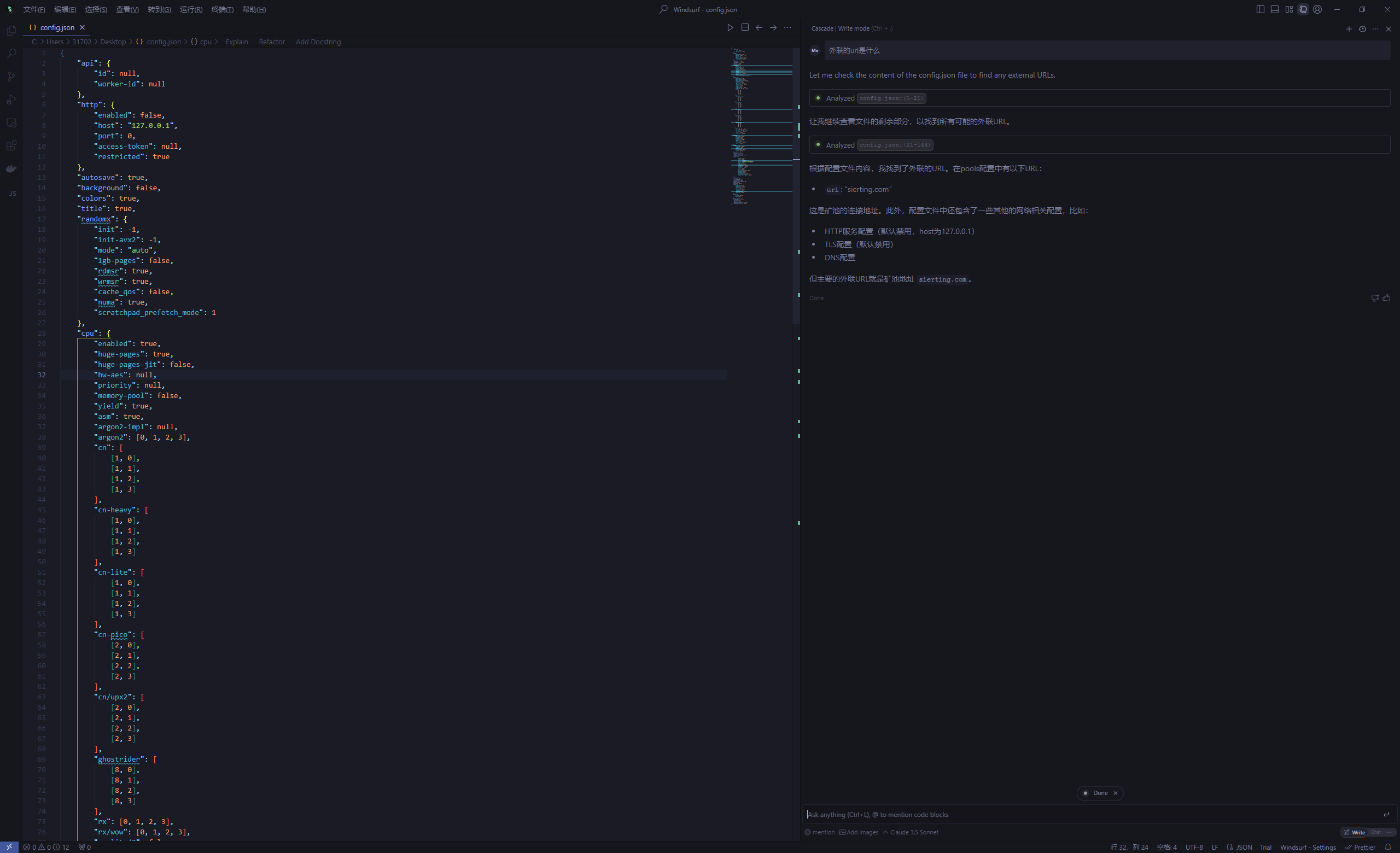Viewport: 1400px width, 853px height.
Task: Open Cascade conversation history
Action: tap(1362, 29)
